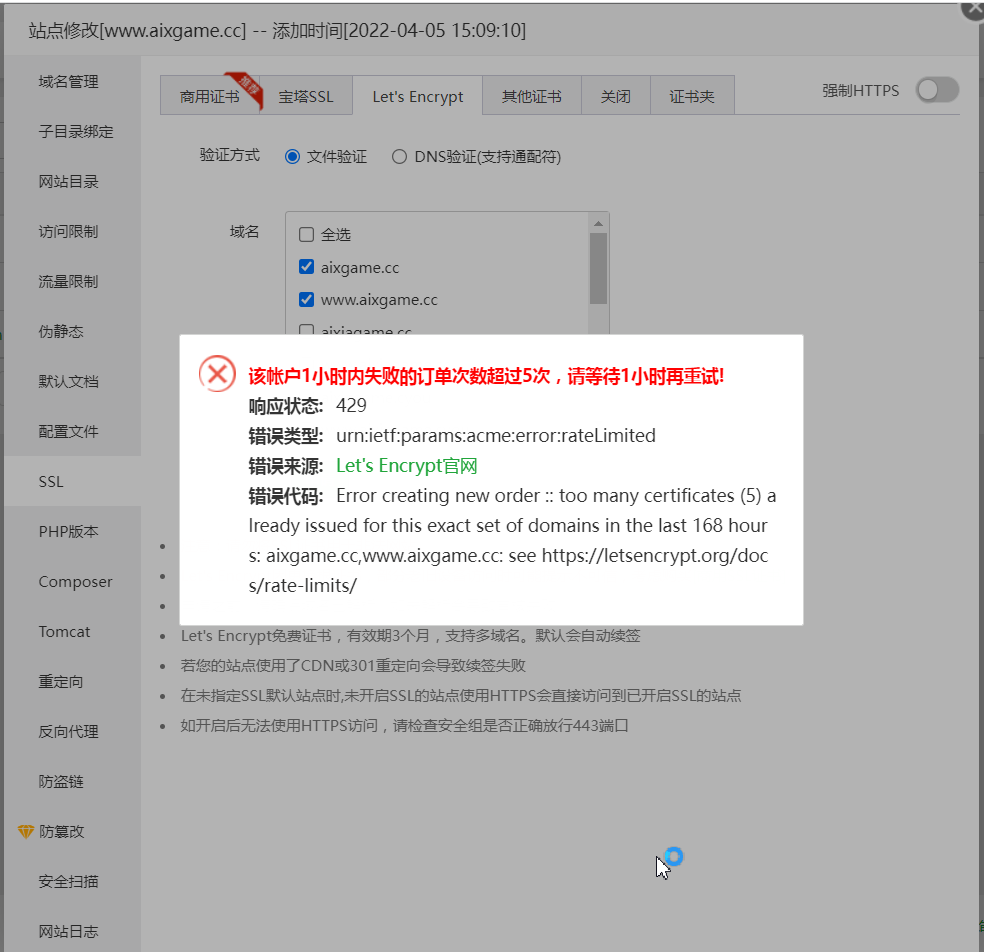Uncheck the aixgame.cc checkbox
Viewport: 984px width, 952px height.
(x=306, y=267)
